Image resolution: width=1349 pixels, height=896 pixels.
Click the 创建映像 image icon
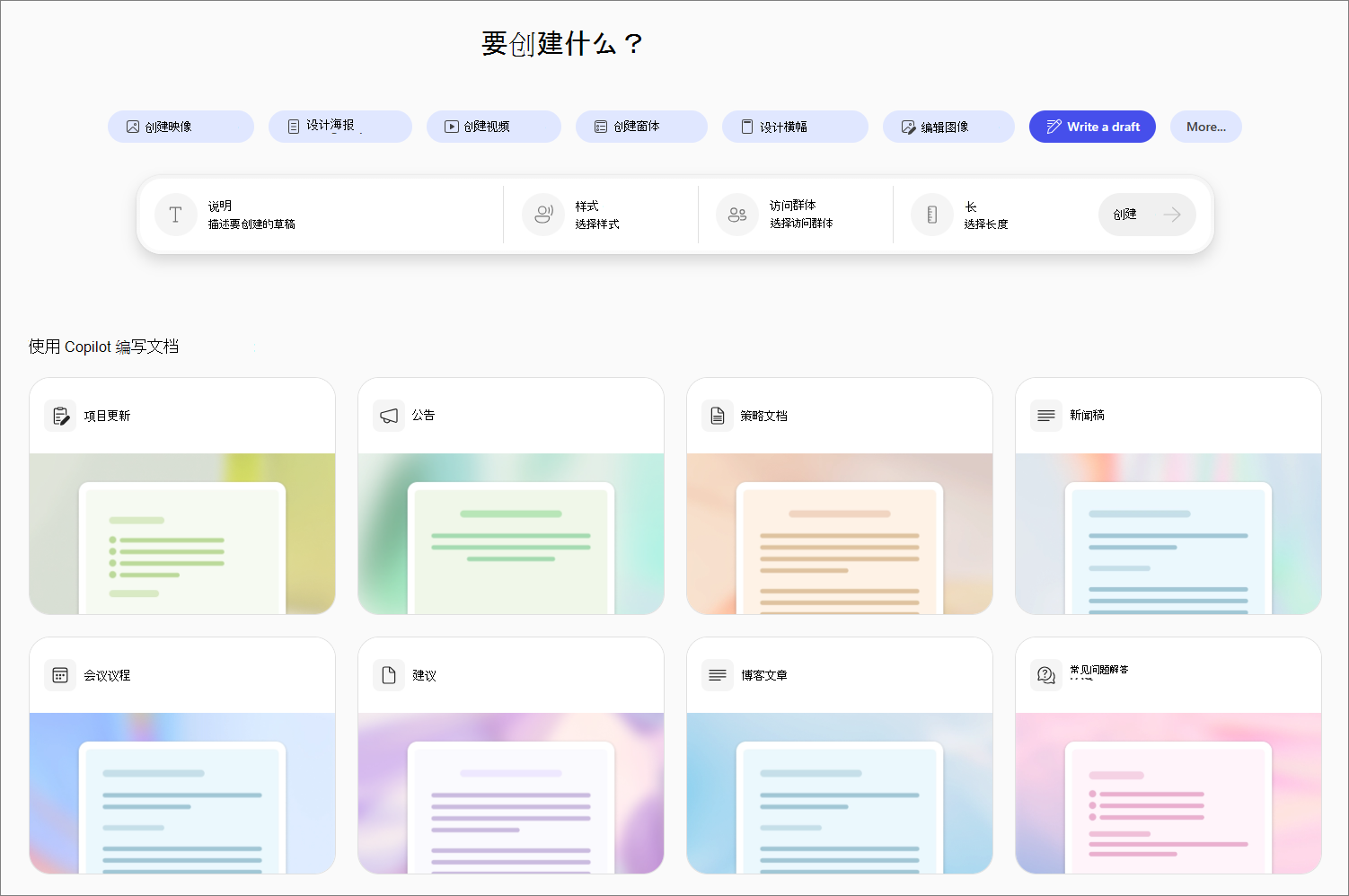pos(133,127)
